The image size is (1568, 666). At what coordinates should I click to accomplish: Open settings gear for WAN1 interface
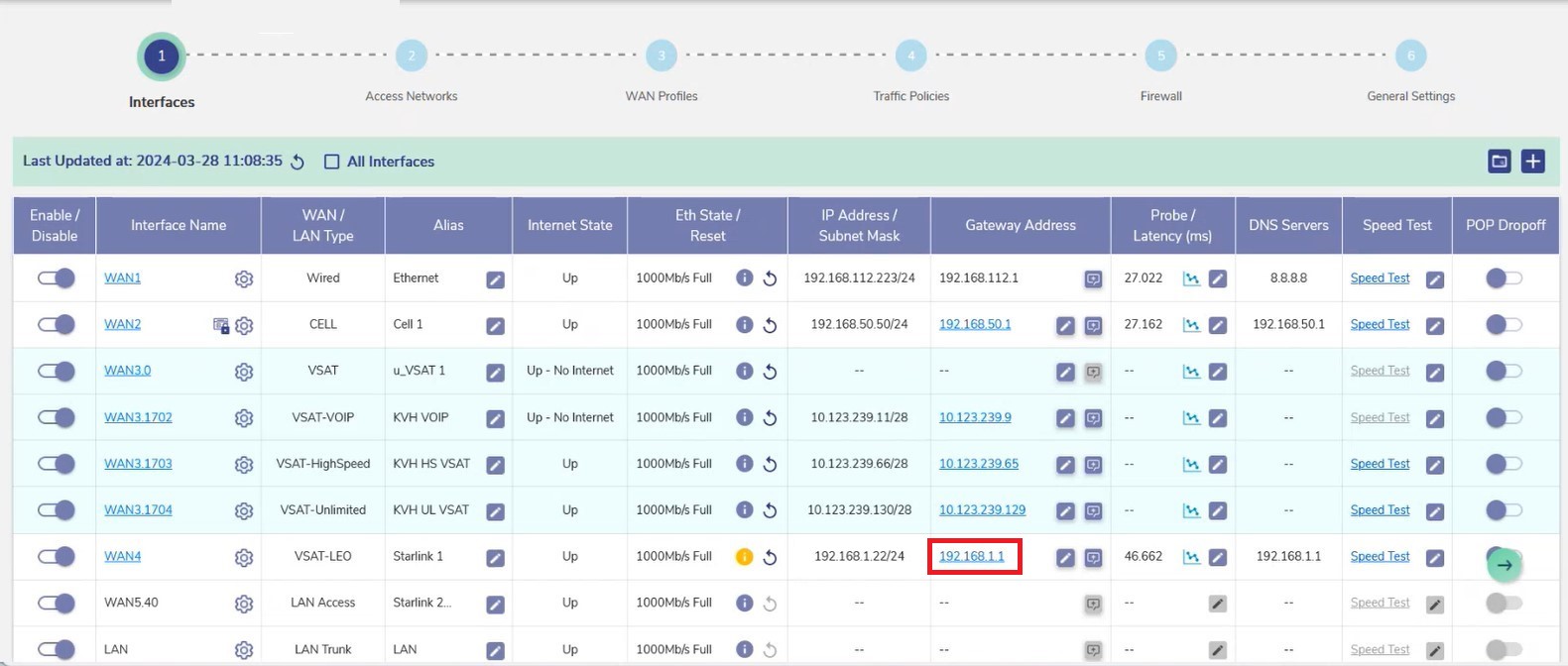pyautogui.click(x=244, y=278)
